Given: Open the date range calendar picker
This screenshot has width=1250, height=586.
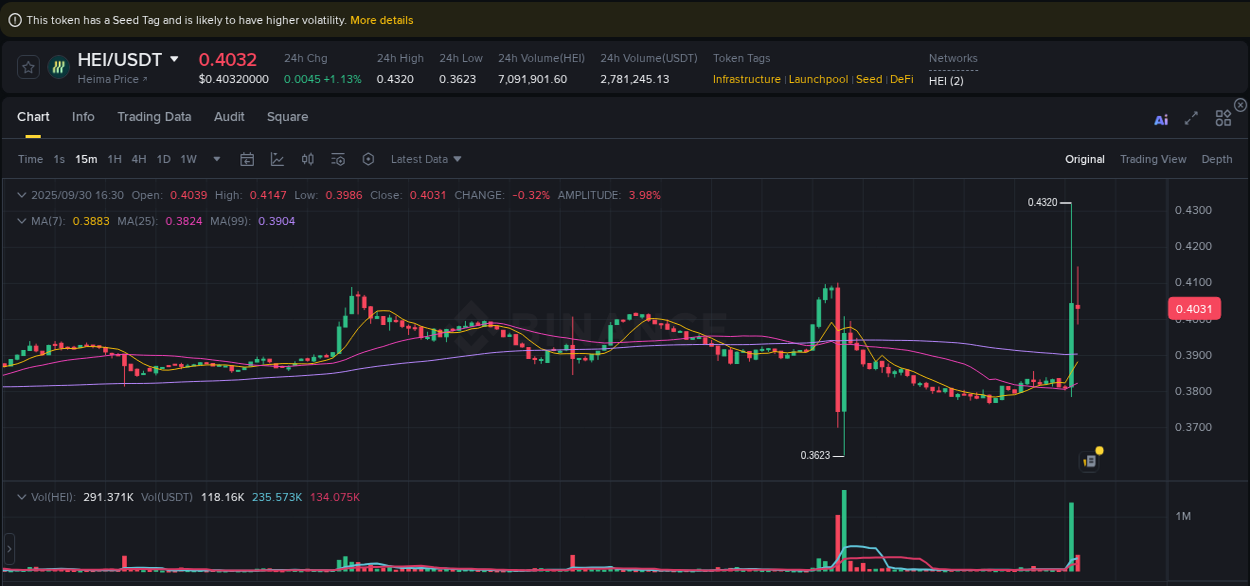Looking at the screenshot, I should click(x=247, y=159).
